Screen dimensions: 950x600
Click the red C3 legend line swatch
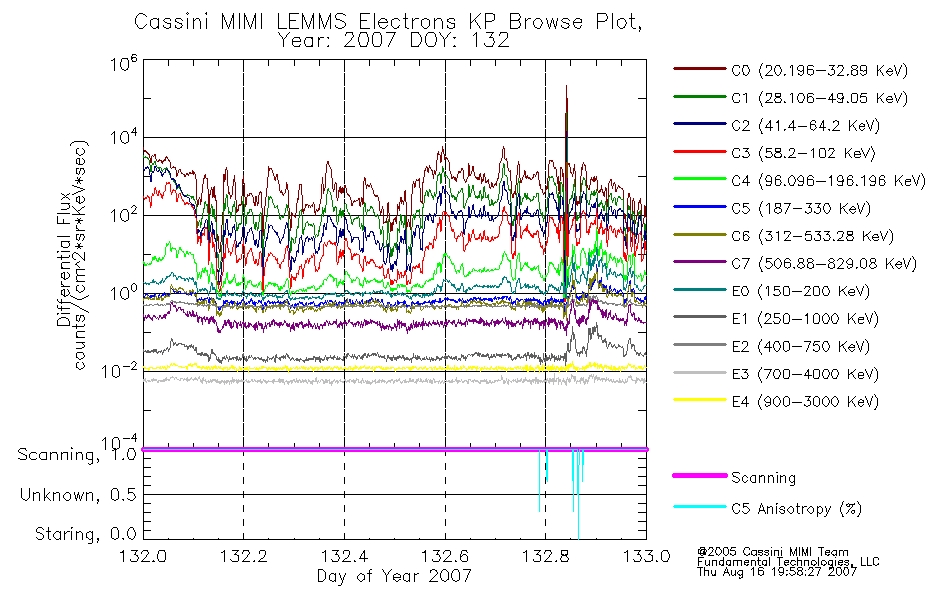click(700, 152)
